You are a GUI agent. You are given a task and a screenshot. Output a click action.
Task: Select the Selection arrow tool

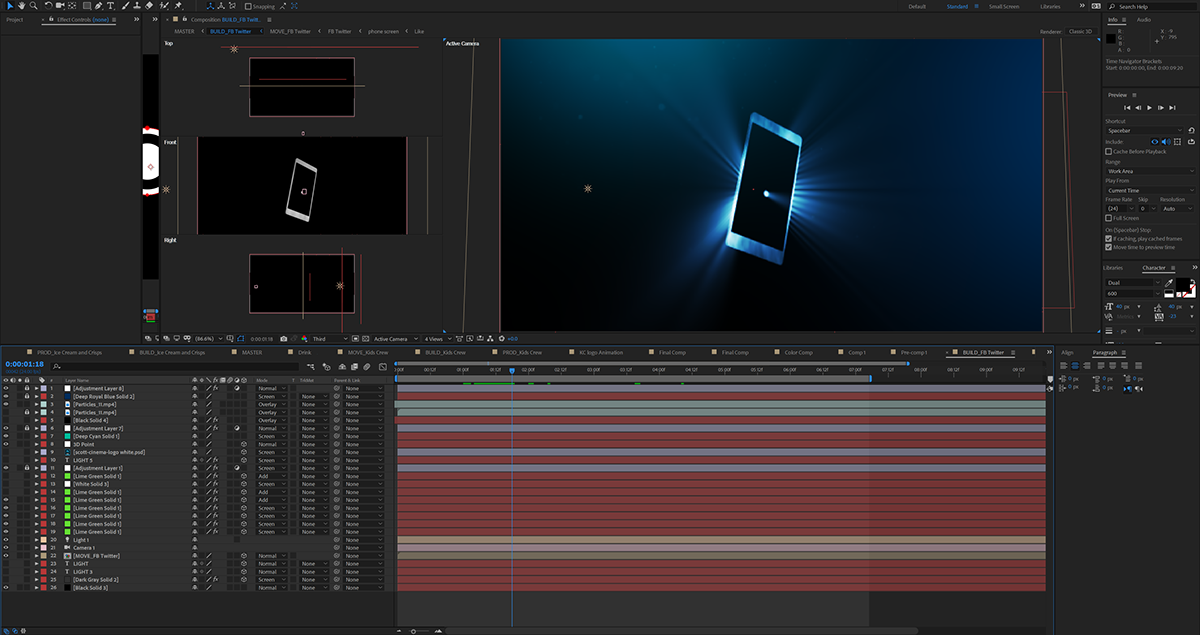10,5
